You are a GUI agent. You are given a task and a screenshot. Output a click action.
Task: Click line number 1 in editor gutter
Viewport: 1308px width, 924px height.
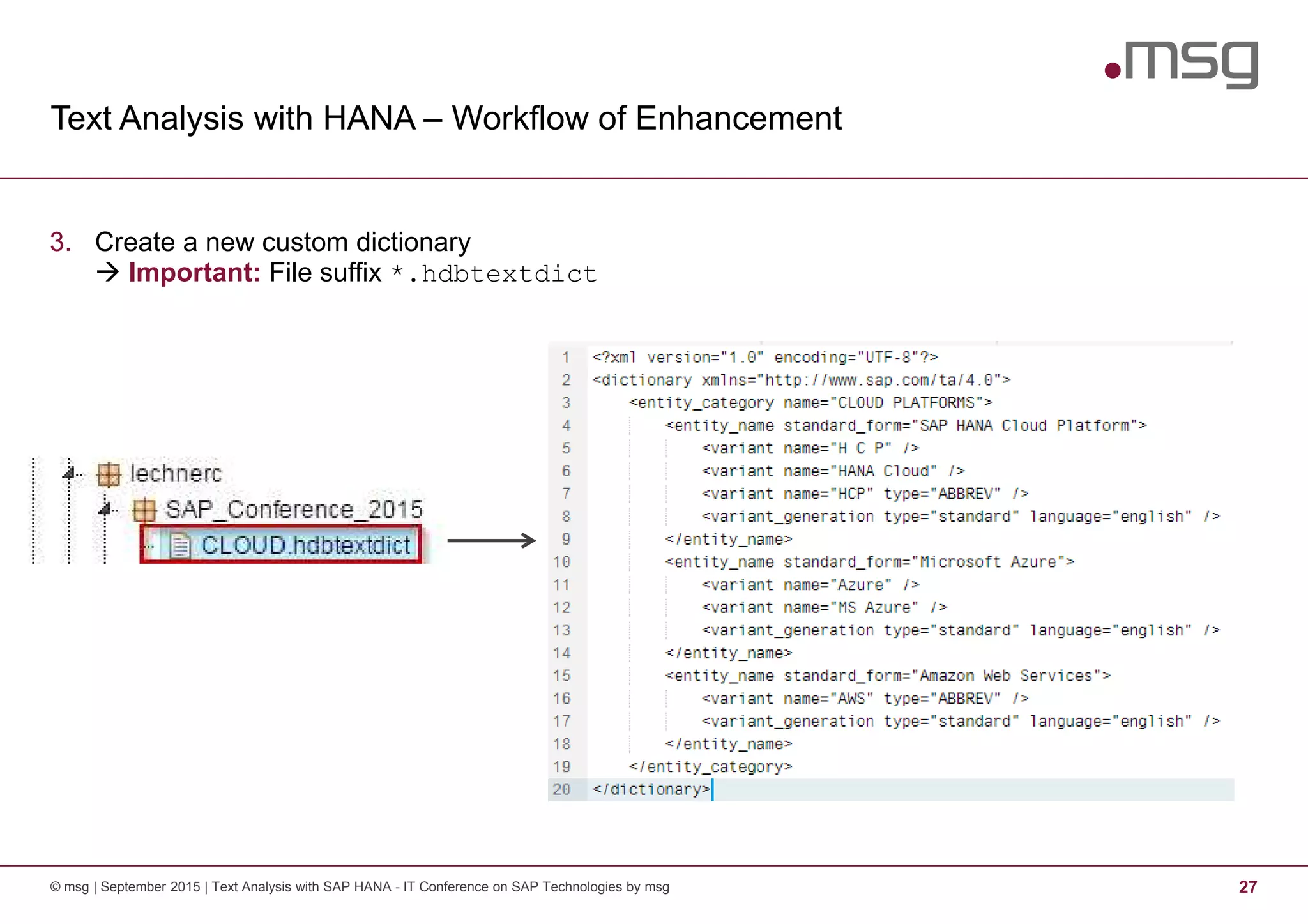[x=566, y=357]
